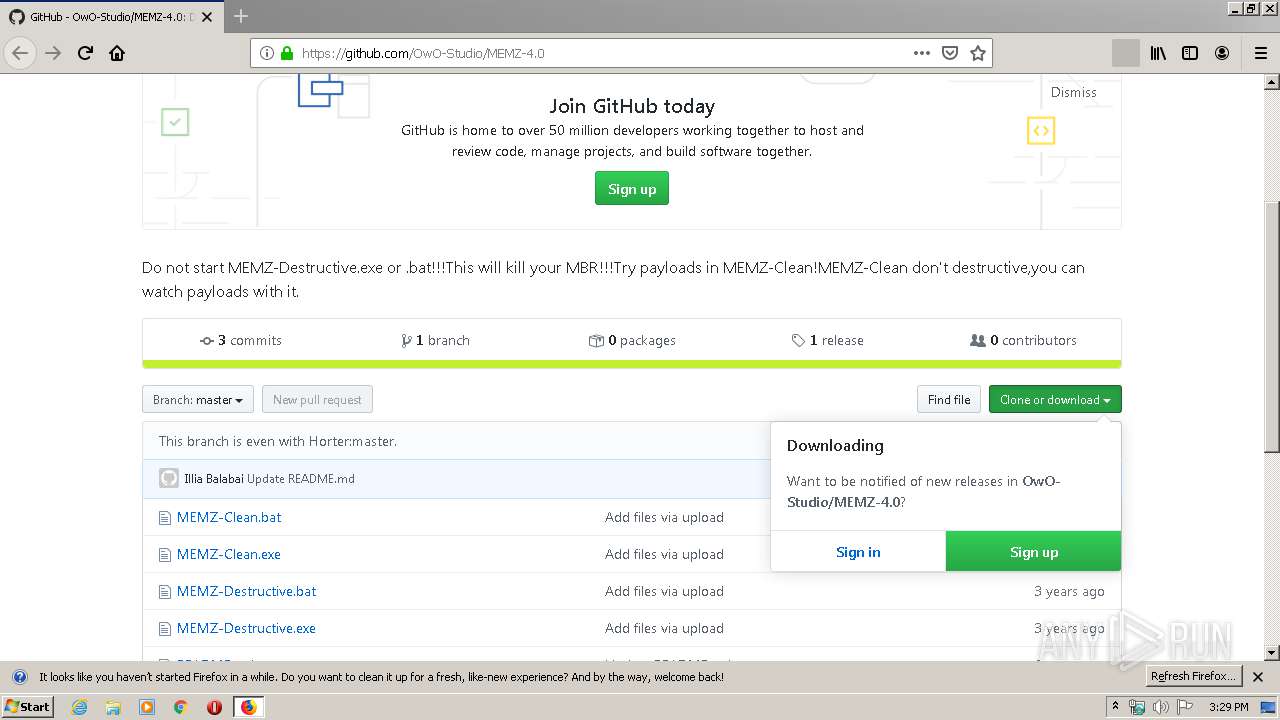Open the Library icon in toolbar
Image resolution: width=1280 pixels, height=720 pixels.
tap(1158, 53)
